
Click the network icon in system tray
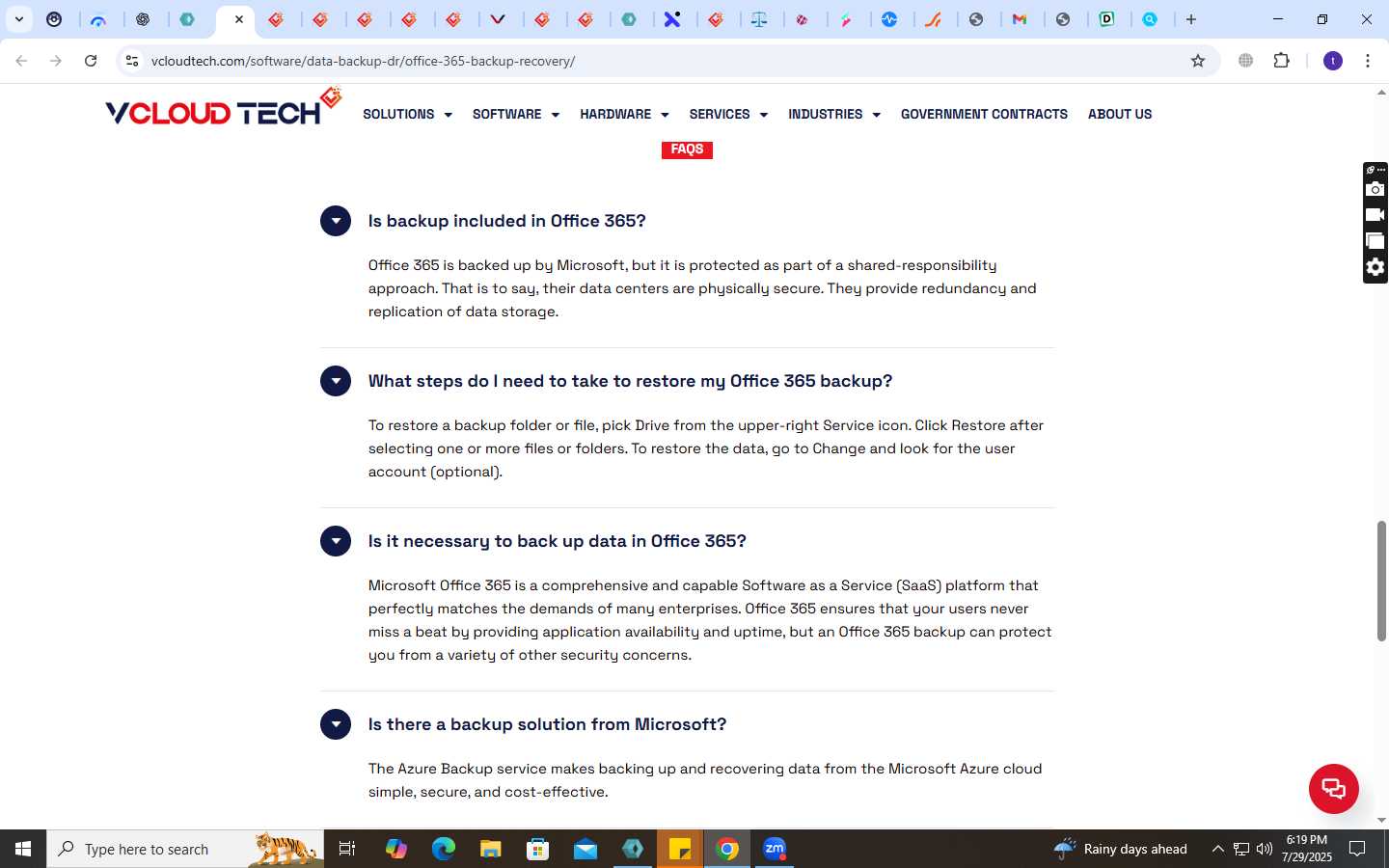click(x=1241, y=849)
